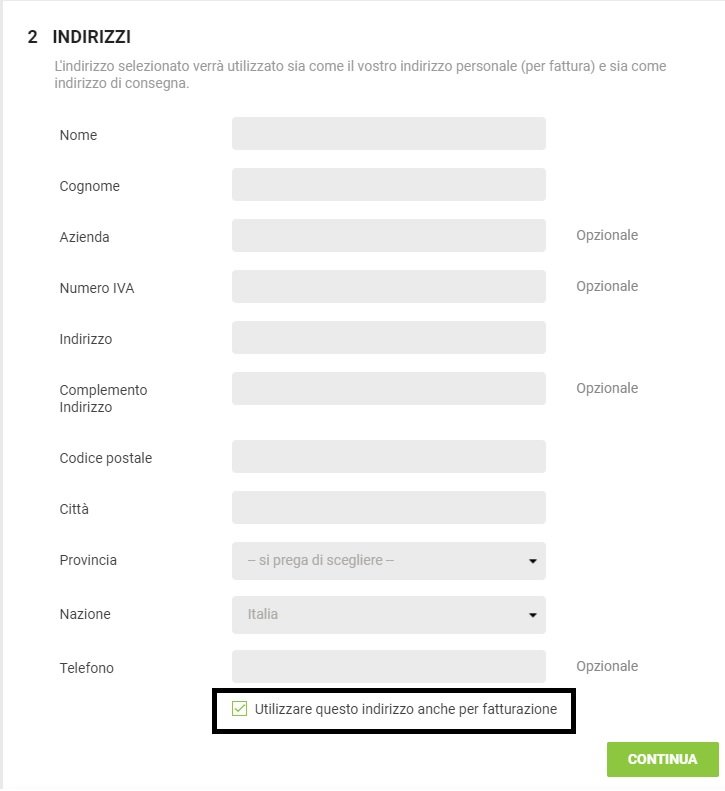Screen dimensions: 725x791
Task: Click the Nome label text
Action: click(78, 135)
